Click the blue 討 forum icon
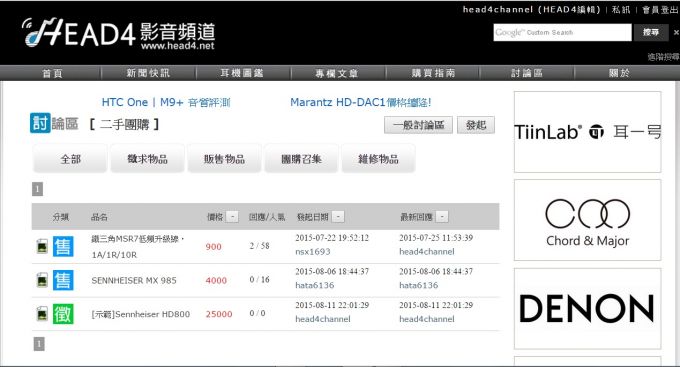The width and height of the screenshot is (680, 367). [x=40, y=123]
